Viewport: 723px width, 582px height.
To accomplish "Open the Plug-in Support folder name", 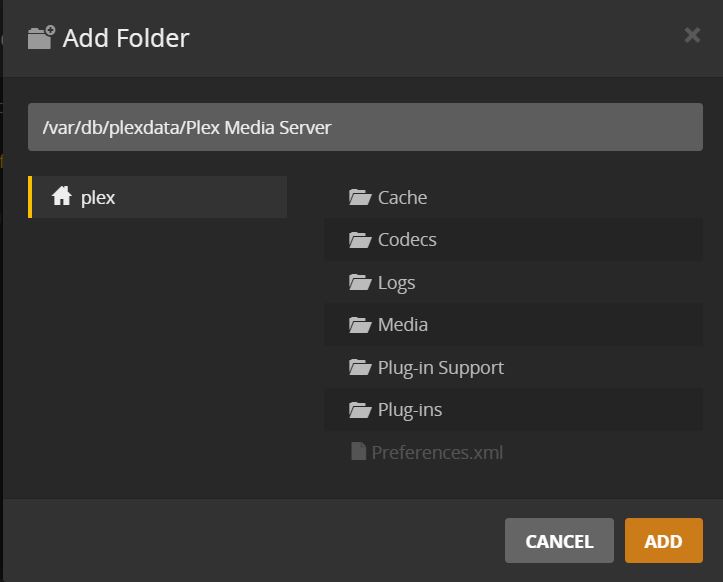I will tap(440, 368).
